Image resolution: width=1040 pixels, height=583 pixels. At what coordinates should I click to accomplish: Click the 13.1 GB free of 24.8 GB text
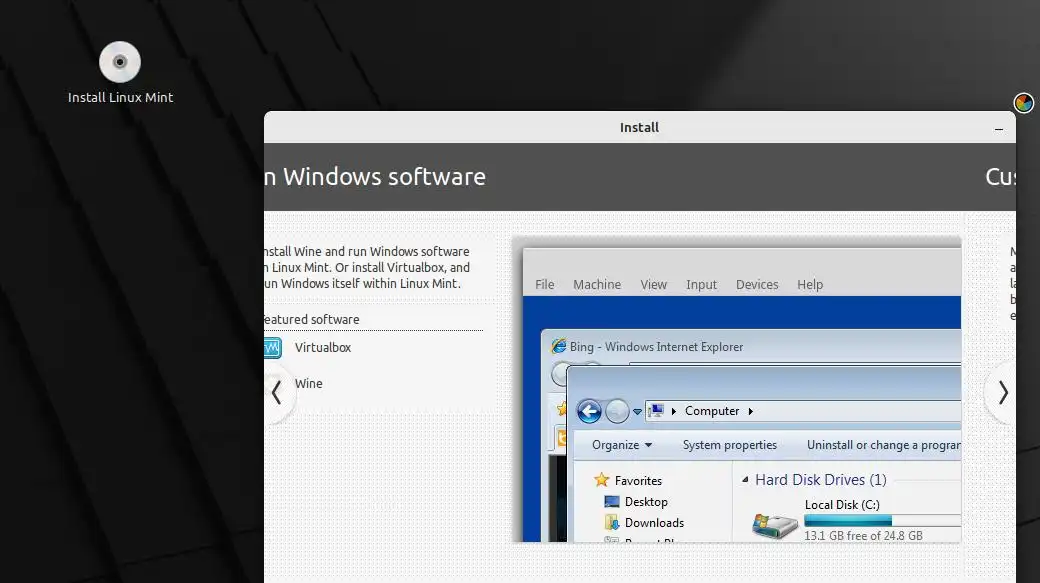863,535
